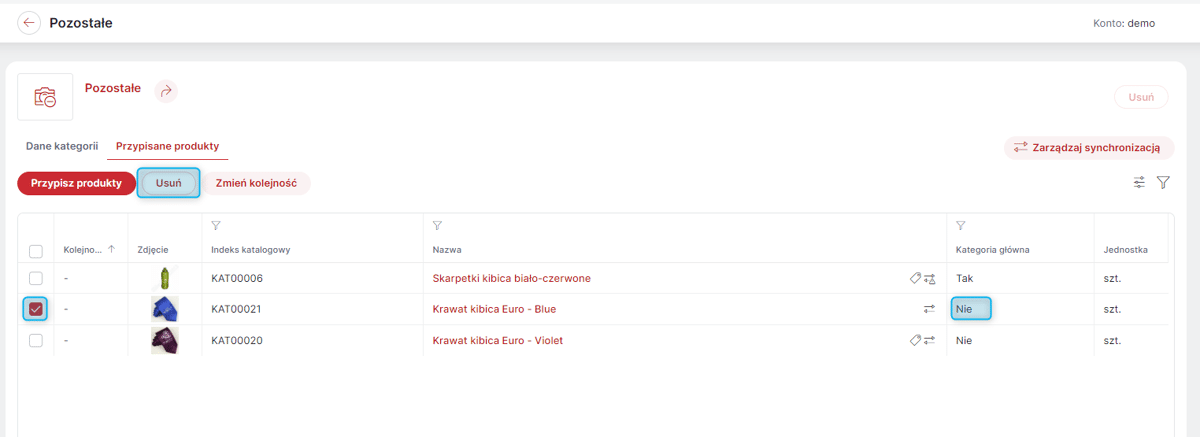Click szt. unit in the KAT00020 row

[1113, 340]
